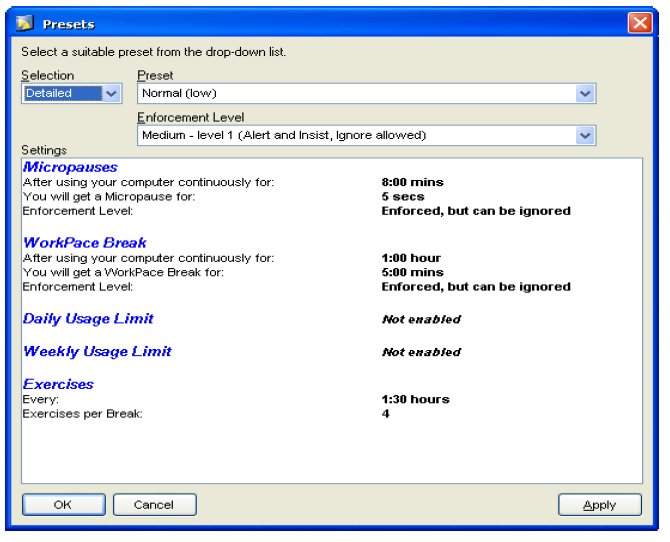Screen dimensions: 670x542
Task: Click the 8:00 mins value
Action: 412,182
